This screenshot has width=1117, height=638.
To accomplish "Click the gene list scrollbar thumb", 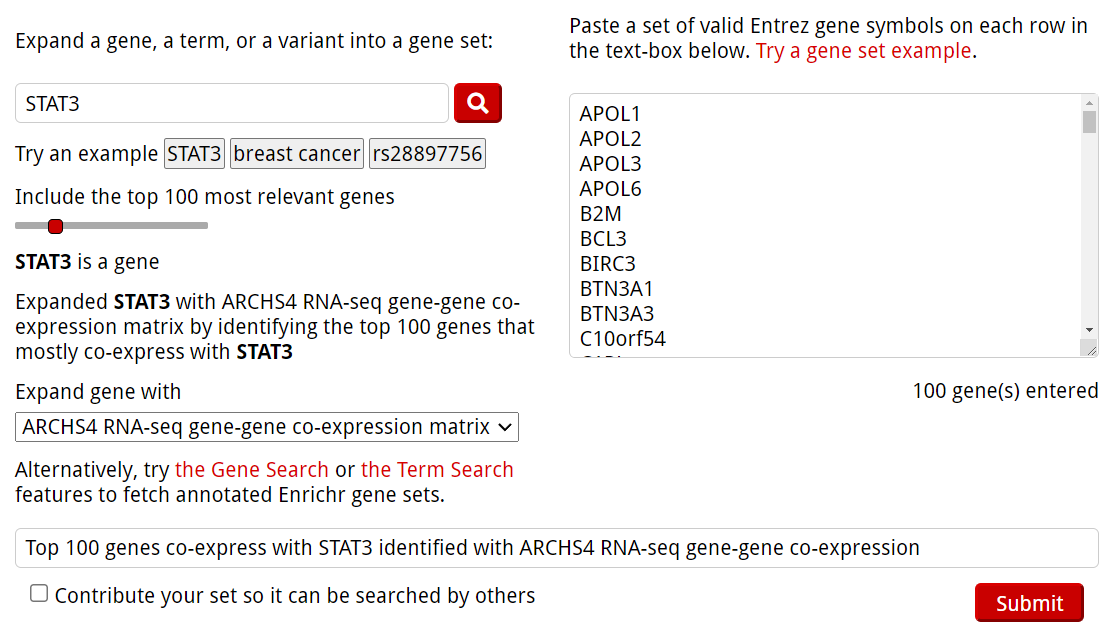I will click(x=1089, y=121).
